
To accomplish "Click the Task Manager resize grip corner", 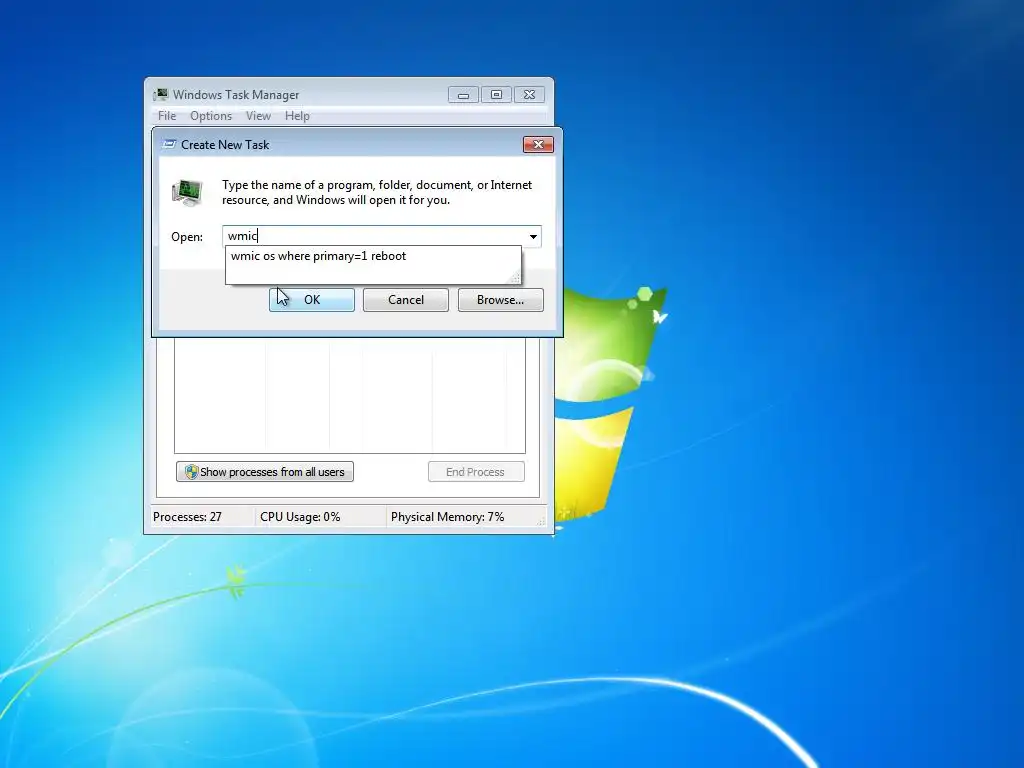I will (541, 520).
